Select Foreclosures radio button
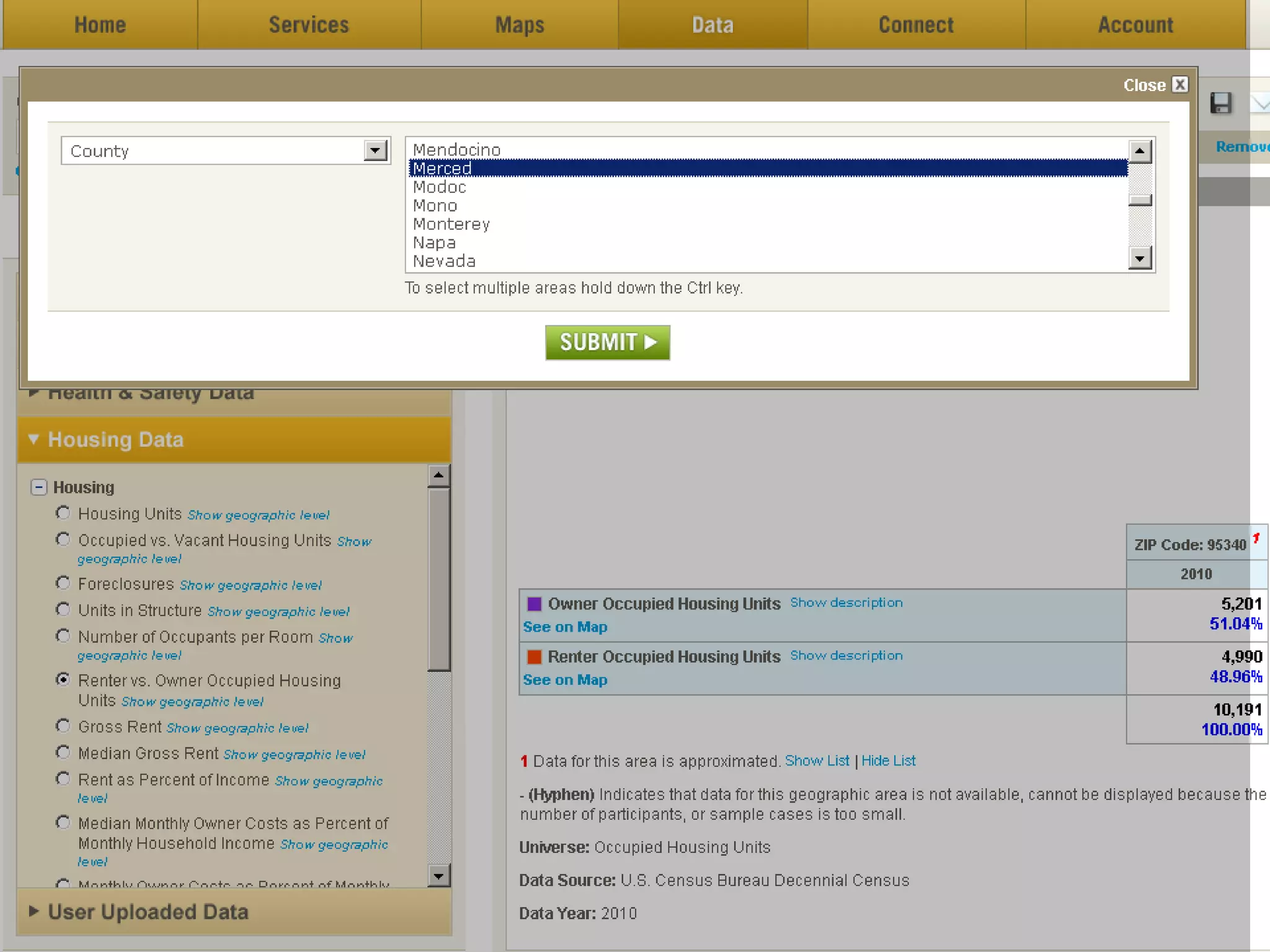Image resolution: width=1270 pixels, height=952 pixels. pyautogui.click(x=63, y=583)
